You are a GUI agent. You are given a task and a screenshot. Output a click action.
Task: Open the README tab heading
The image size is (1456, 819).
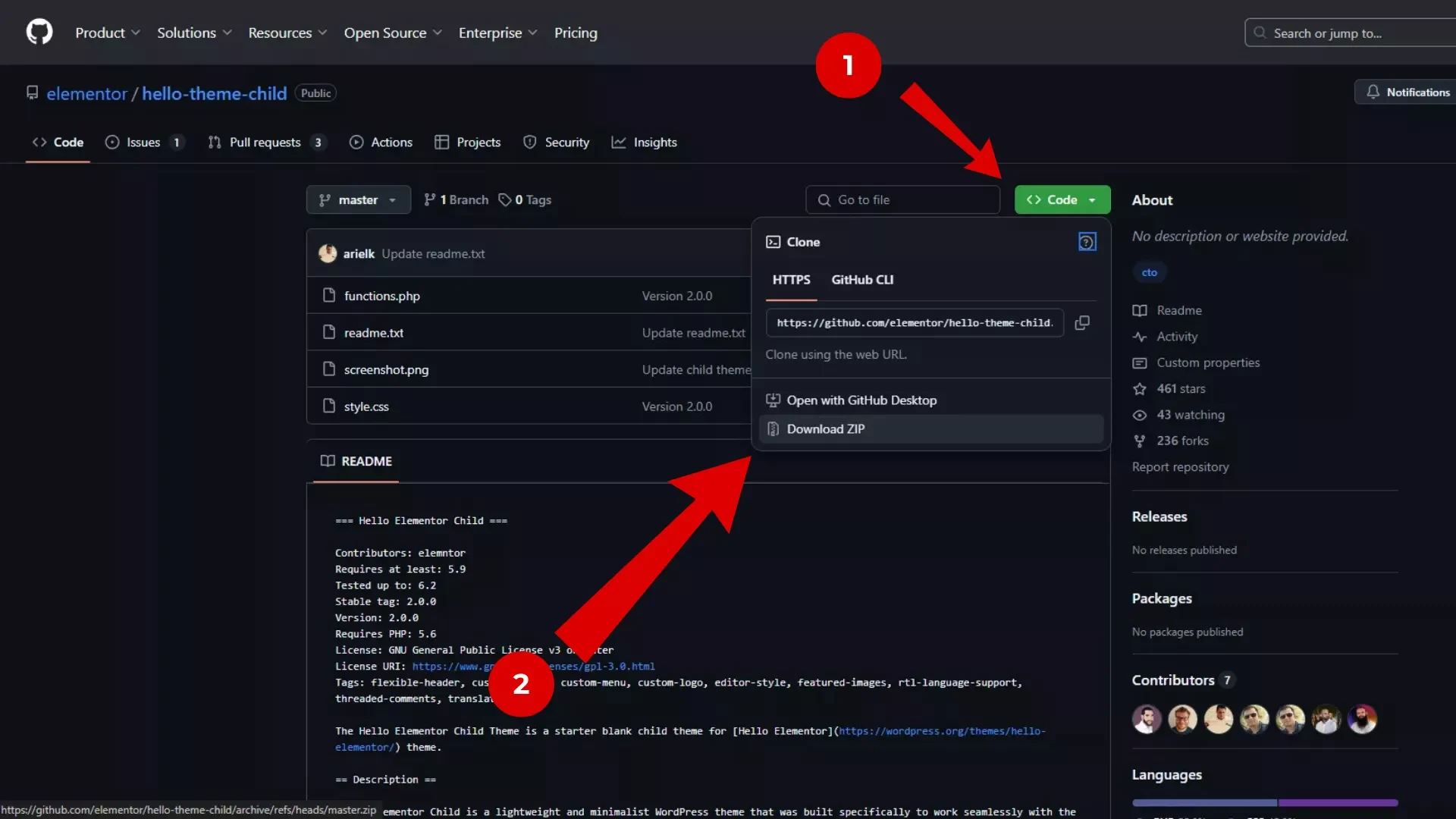click(x=356, y=461)
